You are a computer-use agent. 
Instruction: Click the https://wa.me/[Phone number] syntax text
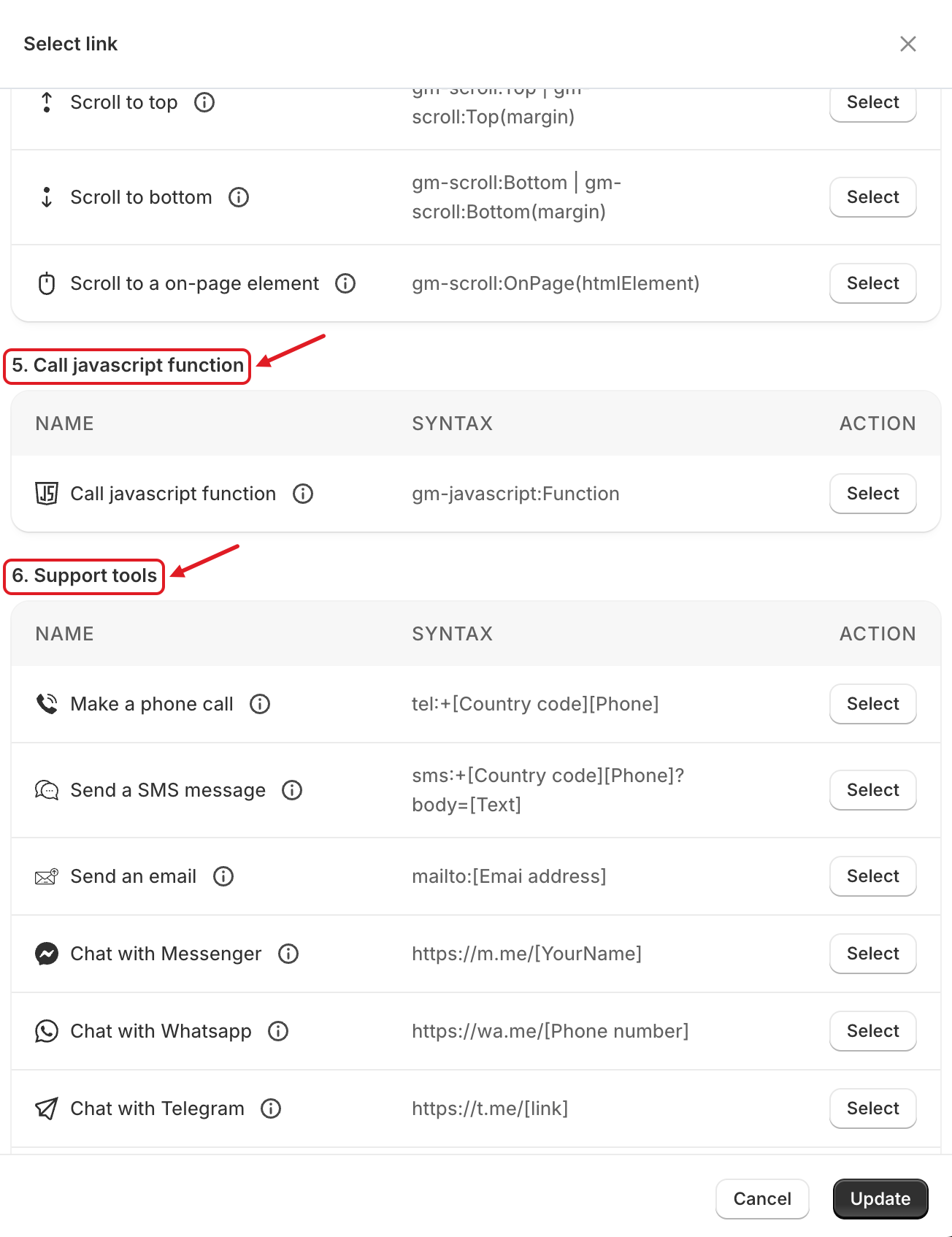(x=550, y=1031)
